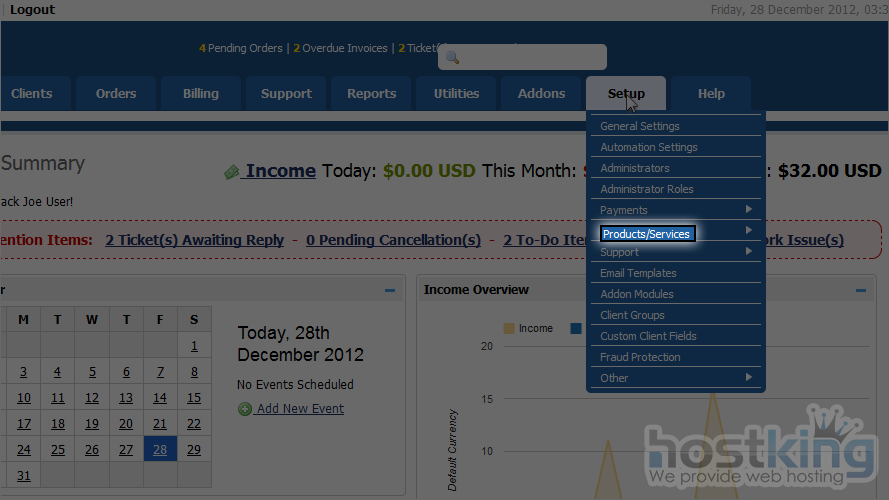Image resolution: width=889 pixels, height=500 pixels.
Task: Expand the Support submenu in Setup dropdown
Action: (749, 252)
